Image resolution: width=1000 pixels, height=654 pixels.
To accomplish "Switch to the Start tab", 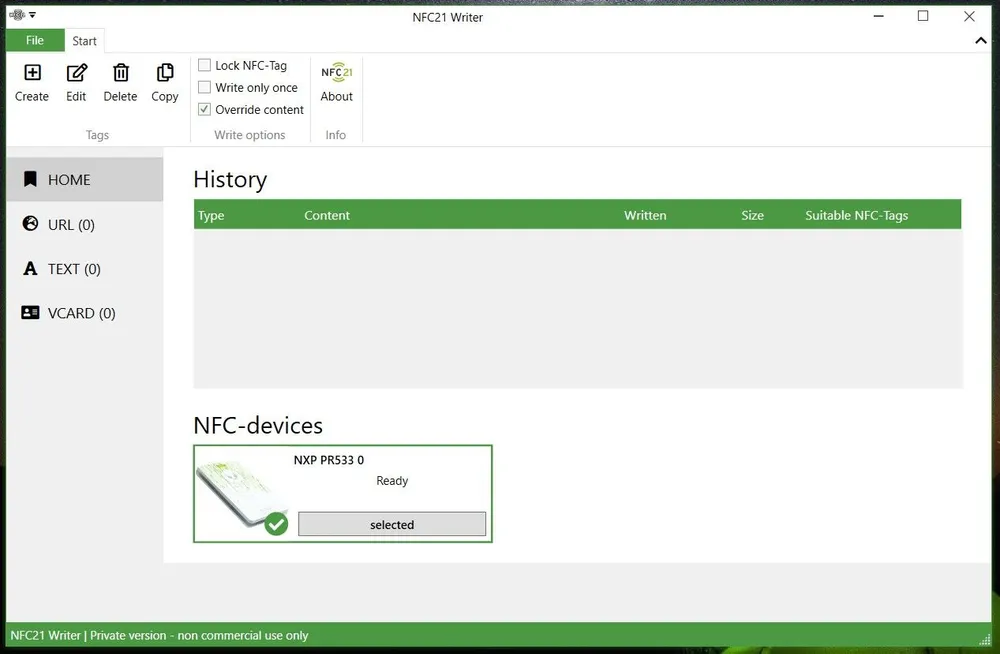I will [x=84, y=40].
